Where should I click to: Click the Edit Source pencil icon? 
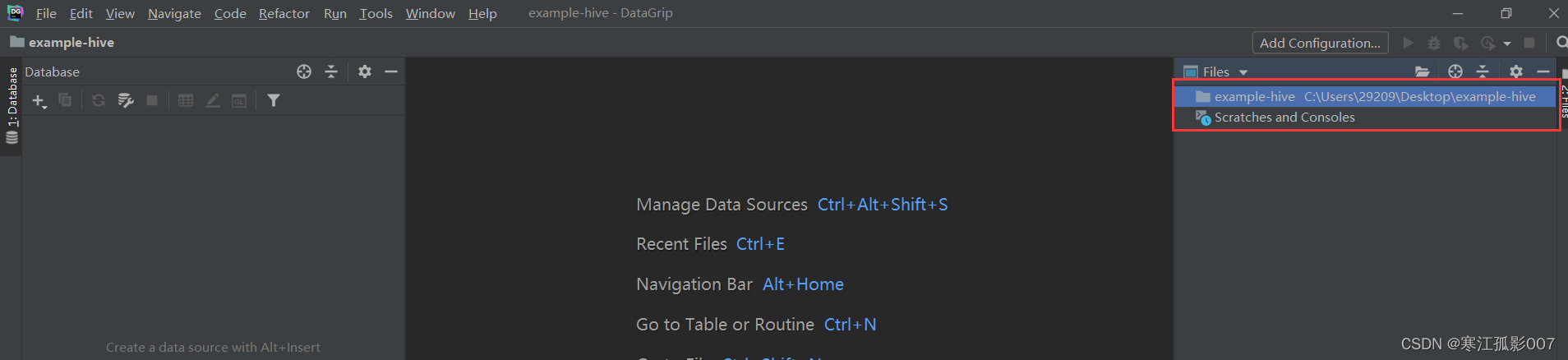point(213,100)
